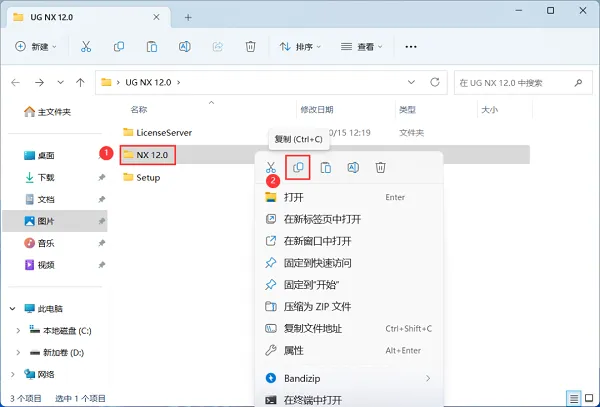Click the Rename icon in the context menu
600x407 pixels.
pyautogui.click(x=353, y=168)
